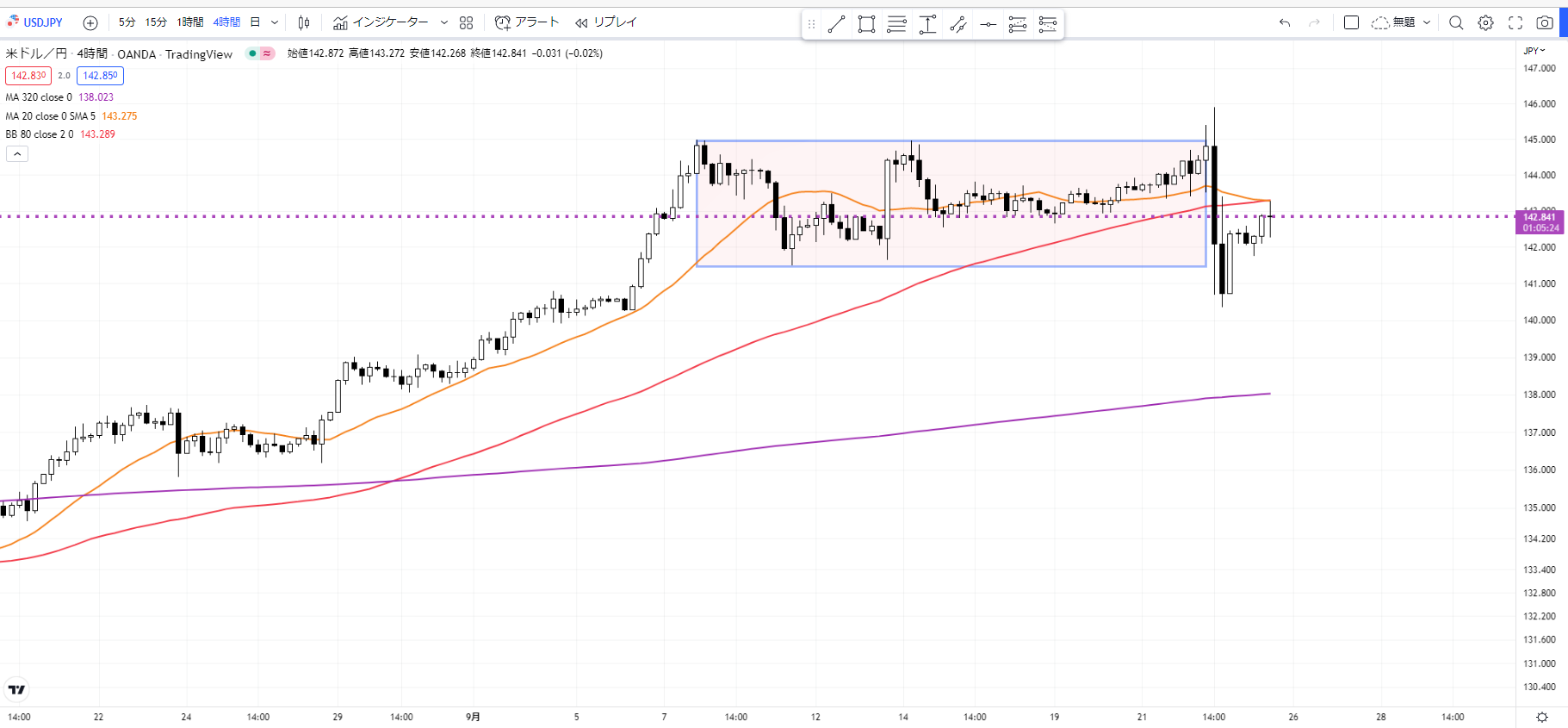This screenshot has width=1568, height=728.
Task: Select the rectangle drawing tool
Action: tap(866, 24)
